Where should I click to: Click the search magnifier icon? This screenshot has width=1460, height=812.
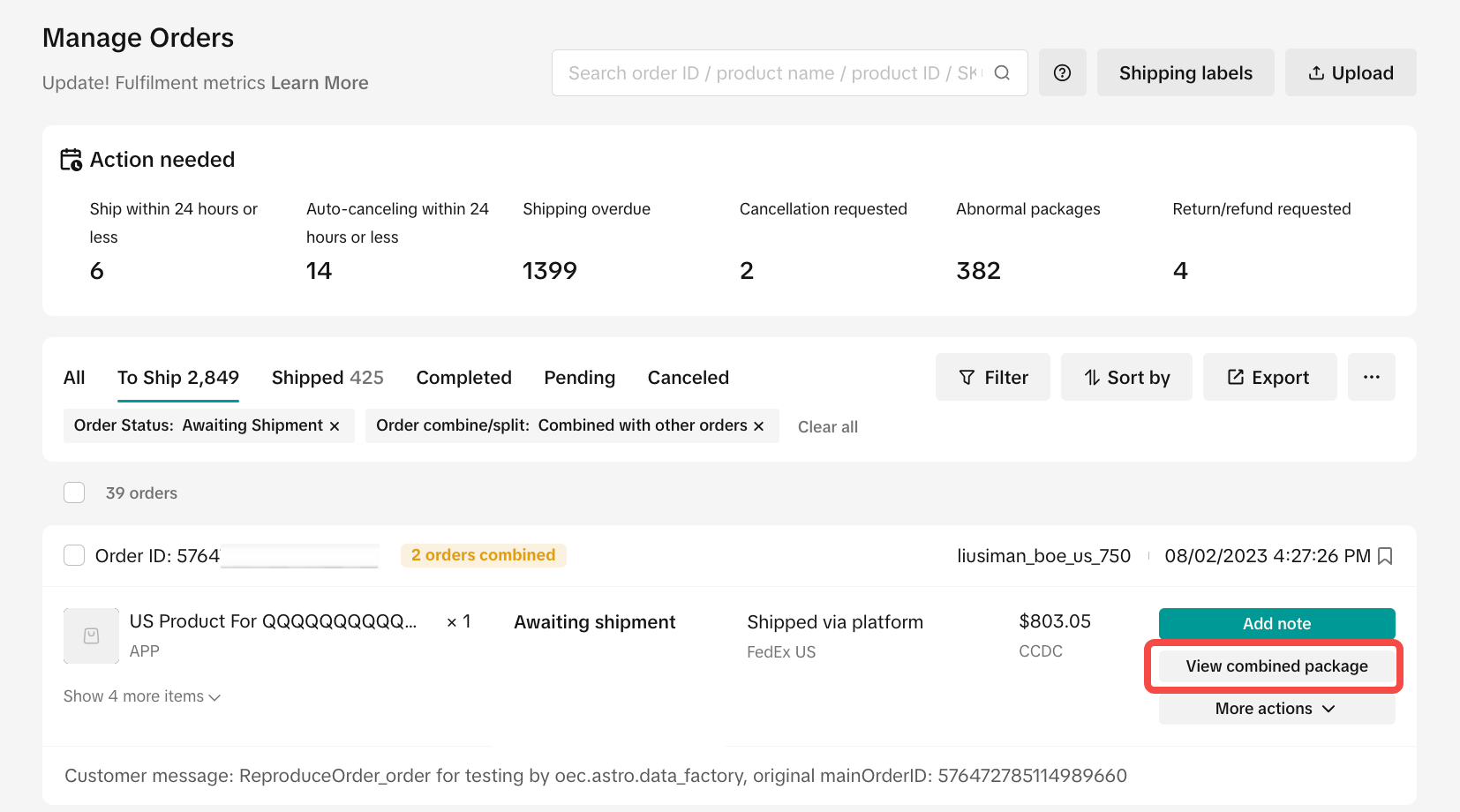pyautogui.click(x=1002, y=73)
